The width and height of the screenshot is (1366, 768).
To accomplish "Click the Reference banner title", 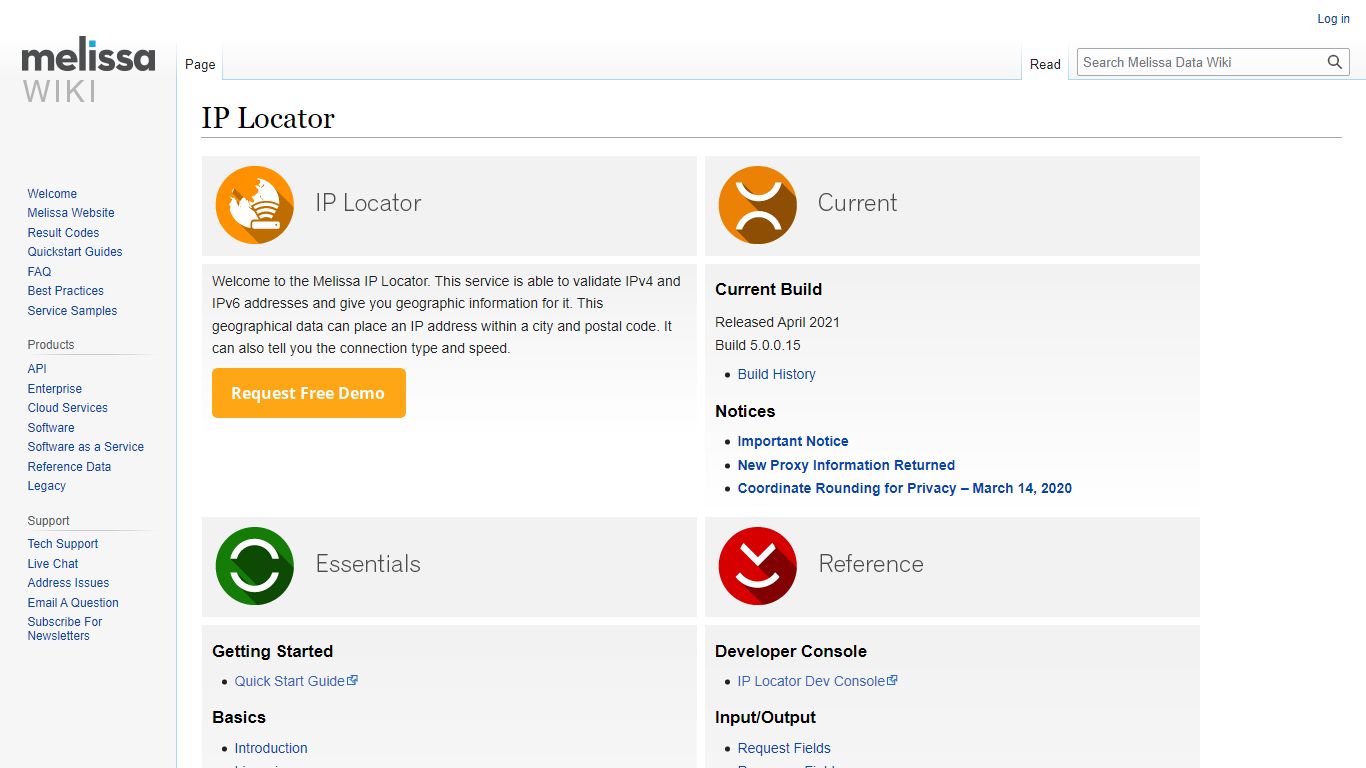I will pyautogui.click(x=871, y=564).
